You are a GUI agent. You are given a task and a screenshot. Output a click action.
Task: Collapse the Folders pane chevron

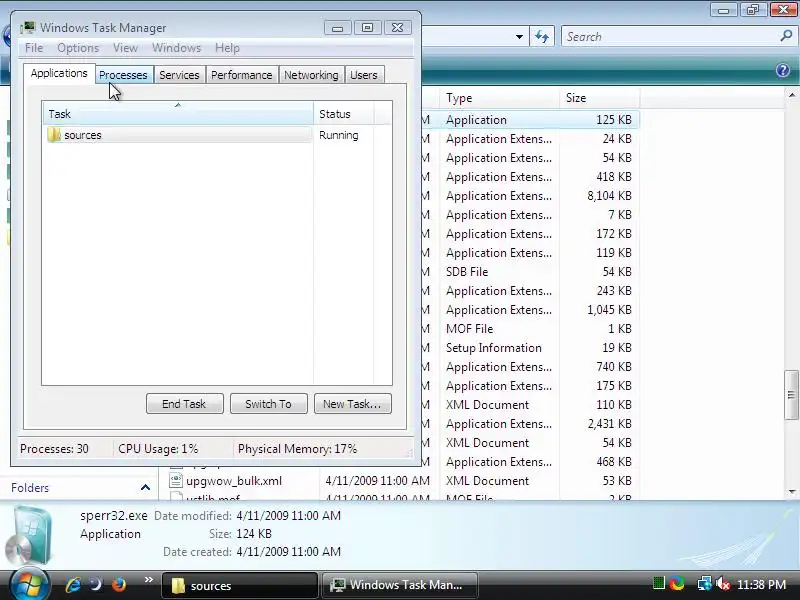tap(145, 488)
